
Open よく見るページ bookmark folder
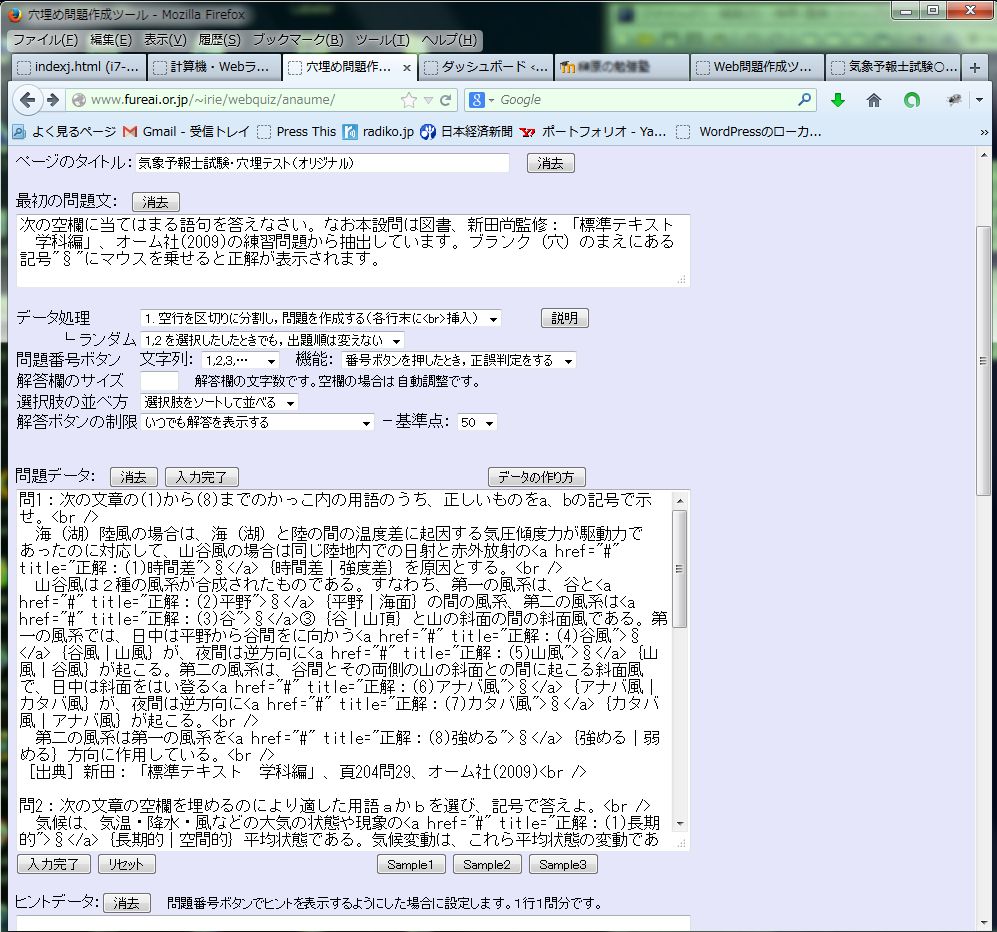tap(65, 132)
